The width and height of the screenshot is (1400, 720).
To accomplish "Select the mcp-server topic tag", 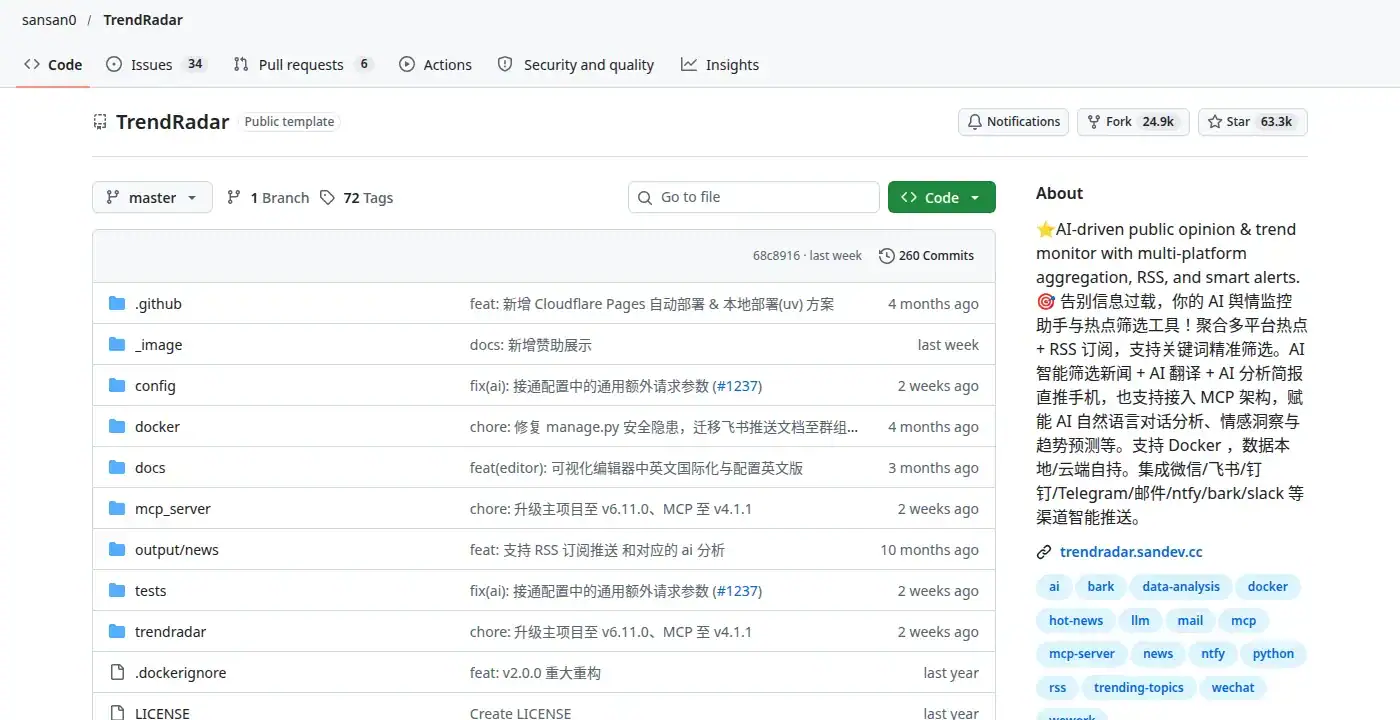I will click(1081, 654).
